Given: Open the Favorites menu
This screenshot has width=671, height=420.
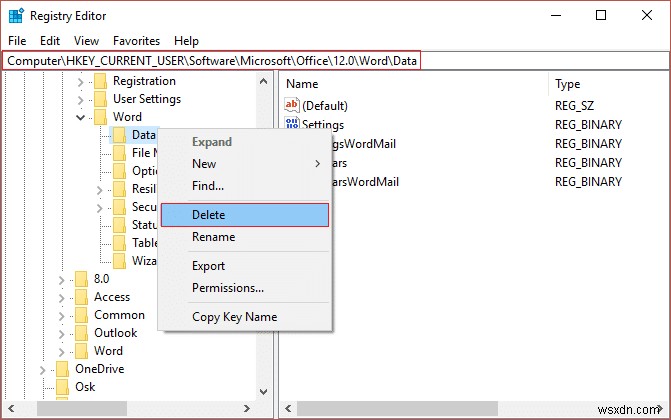Looking at the screenshot, I should (x=136, y=41).
